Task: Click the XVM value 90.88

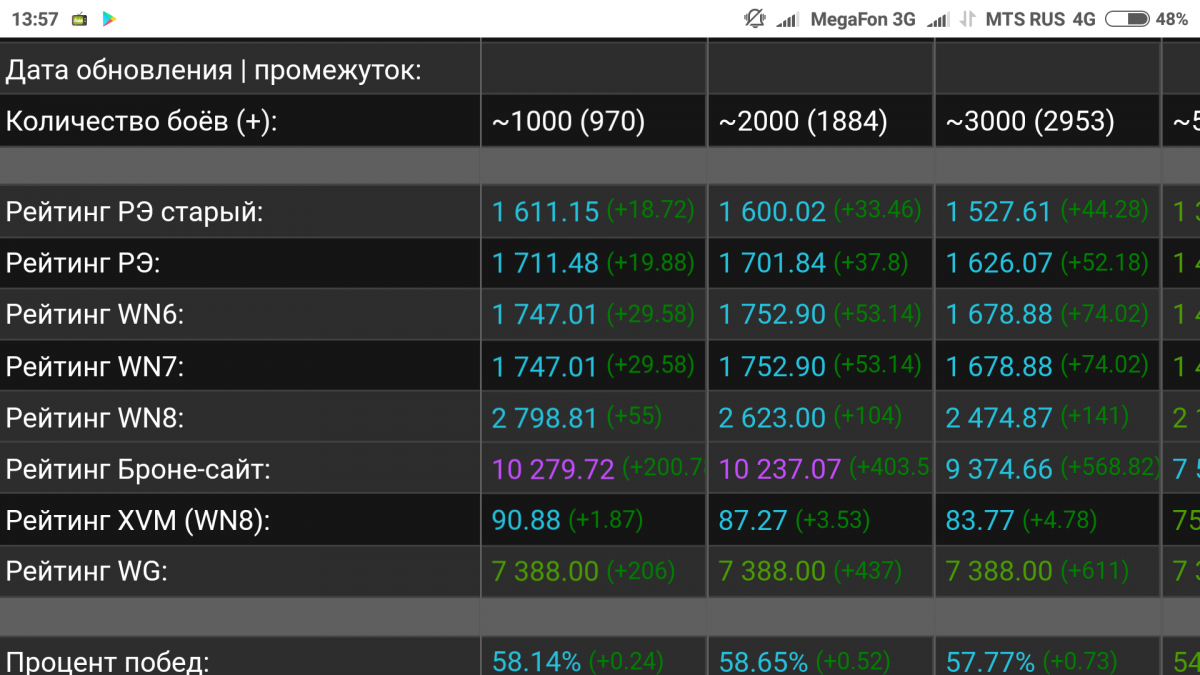Action: [526, 521]
